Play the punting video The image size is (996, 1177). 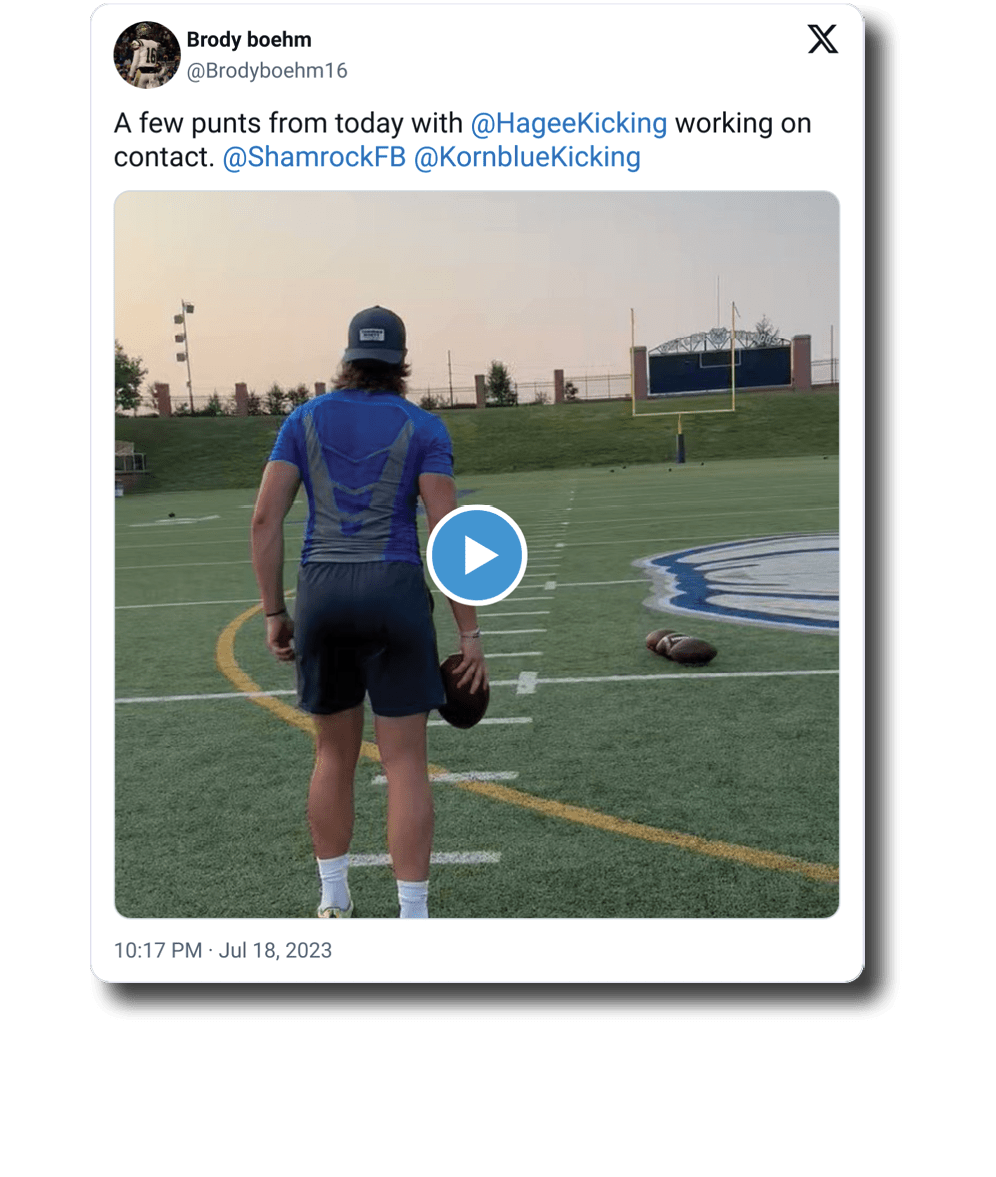tap(477, 555)
